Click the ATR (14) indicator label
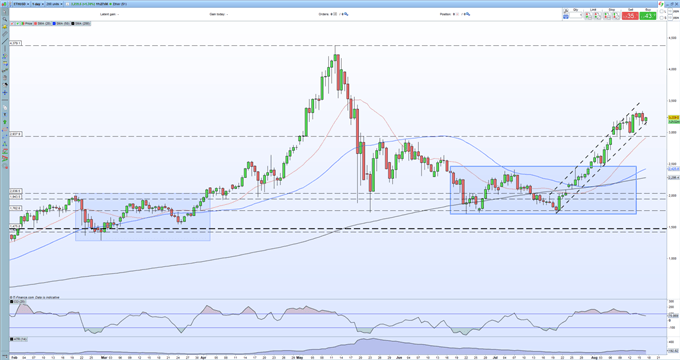Image resolution: width=680 pixels, height=360 pixels. 18,339
